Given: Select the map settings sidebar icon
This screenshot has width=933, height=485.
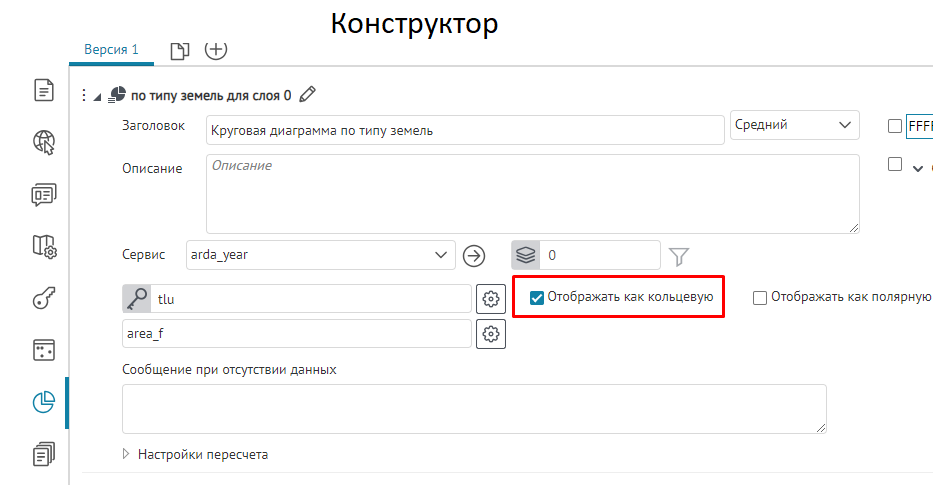Looking at the screenshot, I should tap(44, 246).
